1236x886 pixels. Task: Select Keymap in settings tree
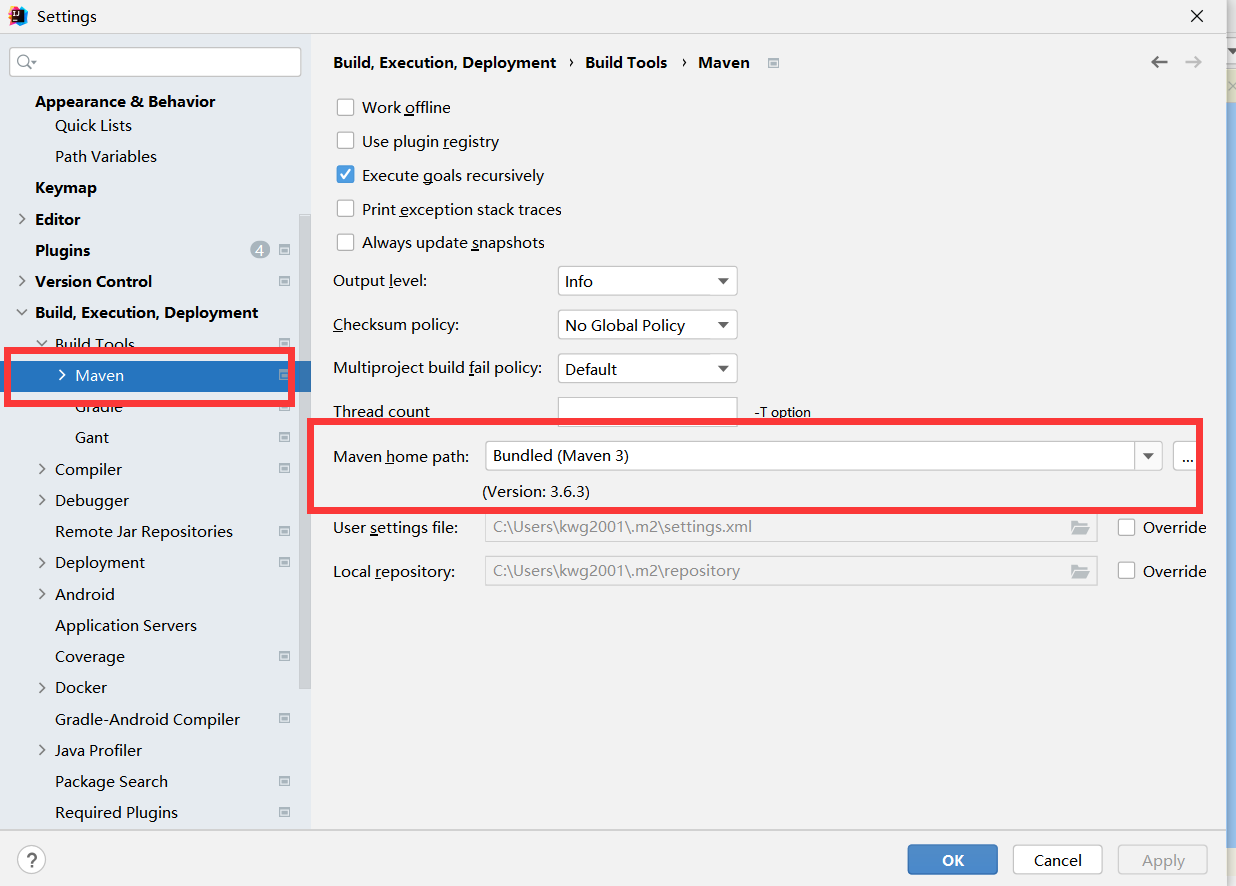click(66, 187)
